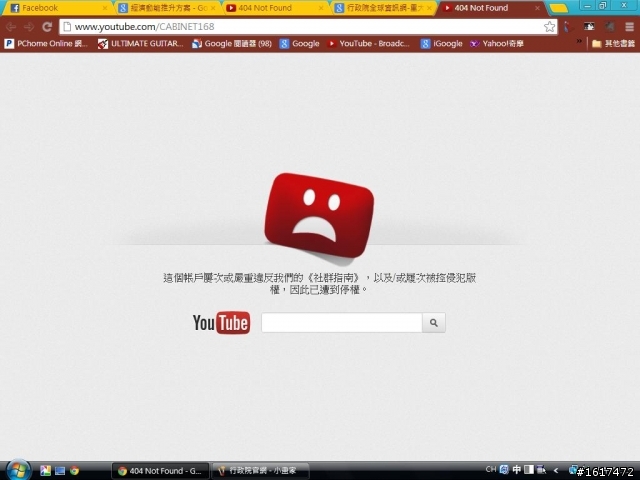The image size is (640, 480).
Task: Switch to the second tab titled 經濟動能推升方案
Action: click(x=167, y=8)
